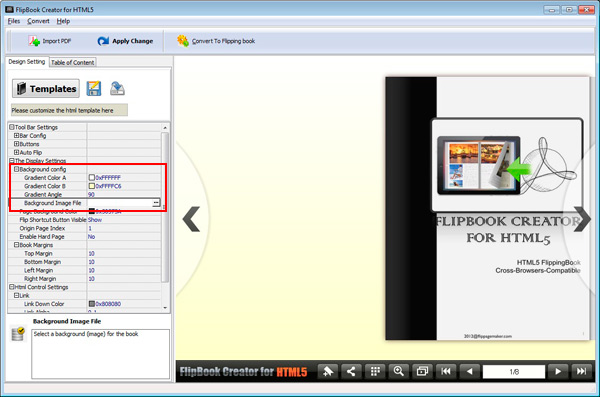The image size is (600, 397).
Task: Click Gradient Color A hex value 0xFFFFFF
Action: [x=108, y=178]
